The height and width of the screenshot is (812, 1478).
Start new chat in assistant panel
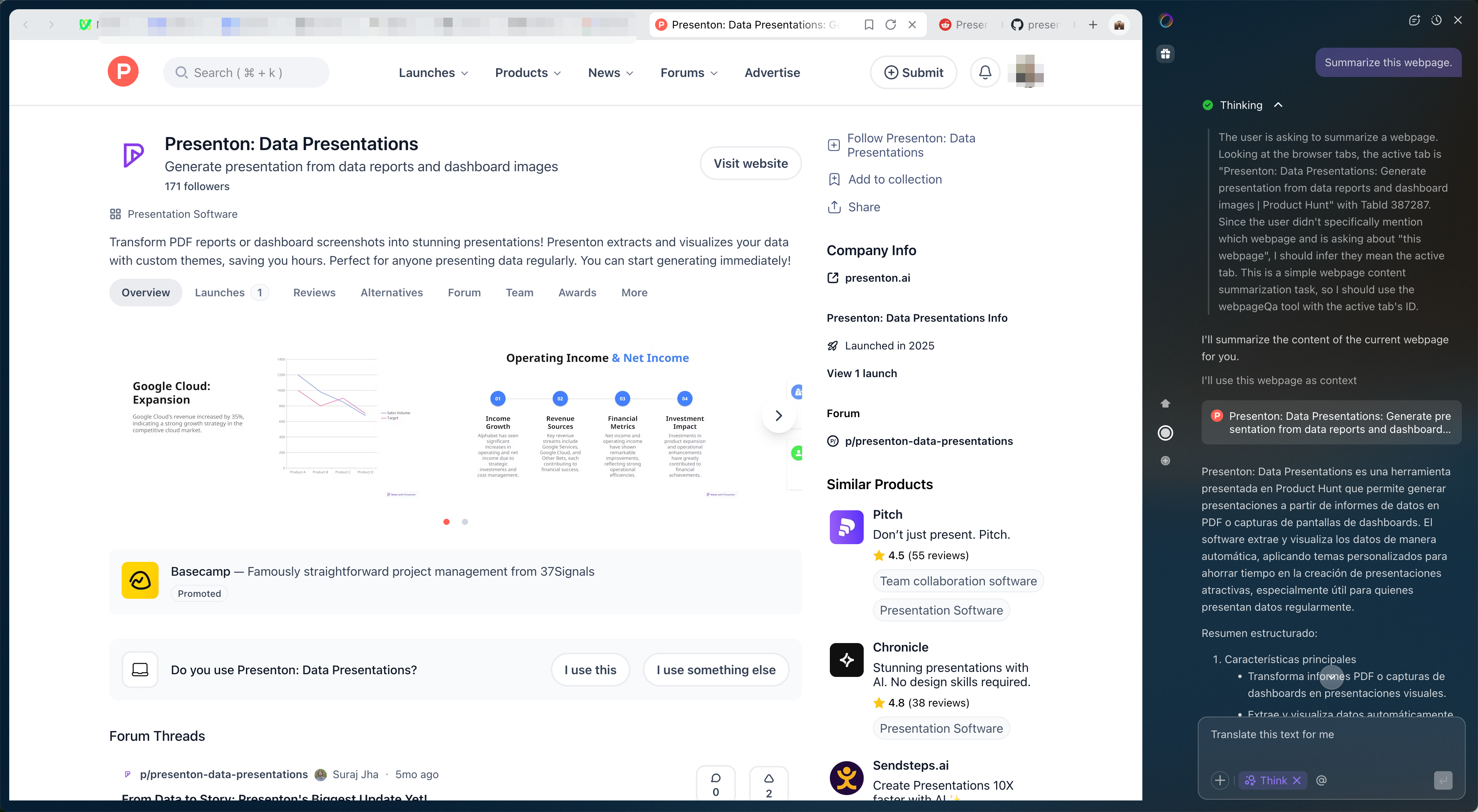click(1414, 20)
